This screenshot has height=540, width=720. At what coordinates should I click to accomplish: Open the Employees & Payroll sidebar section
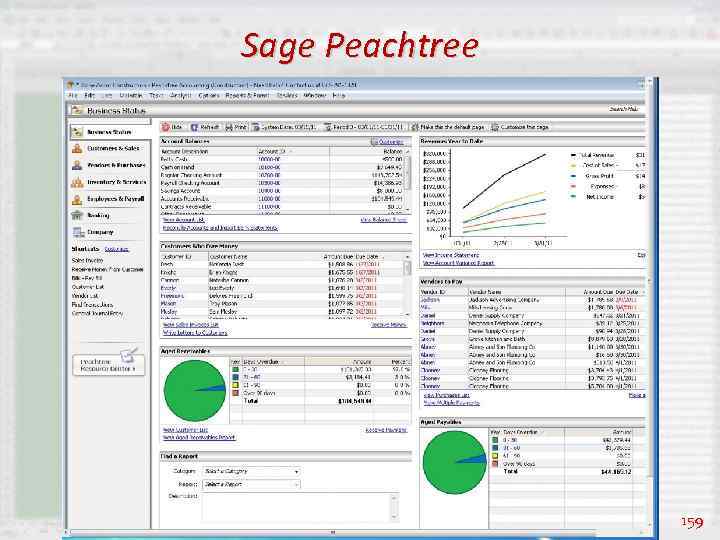110,199
